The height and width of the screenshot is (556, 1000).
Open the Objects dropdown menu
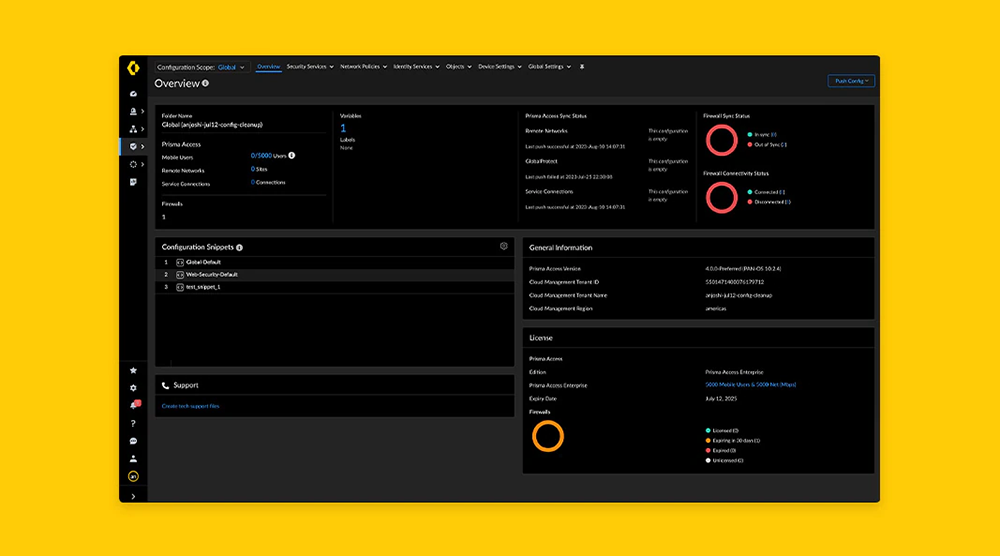tap(459, 66)
